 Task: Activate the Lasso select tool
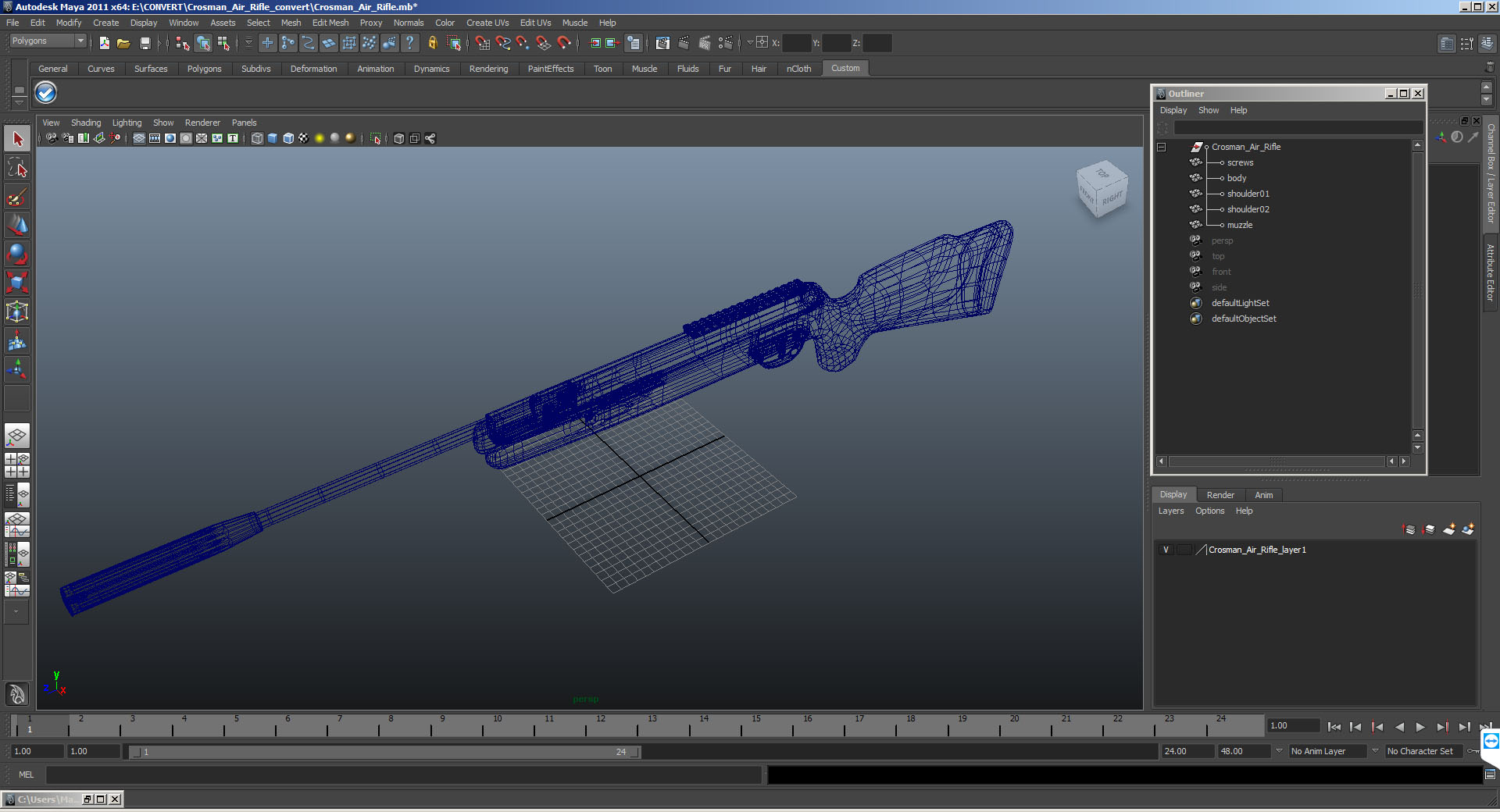[x=17, y=167]
